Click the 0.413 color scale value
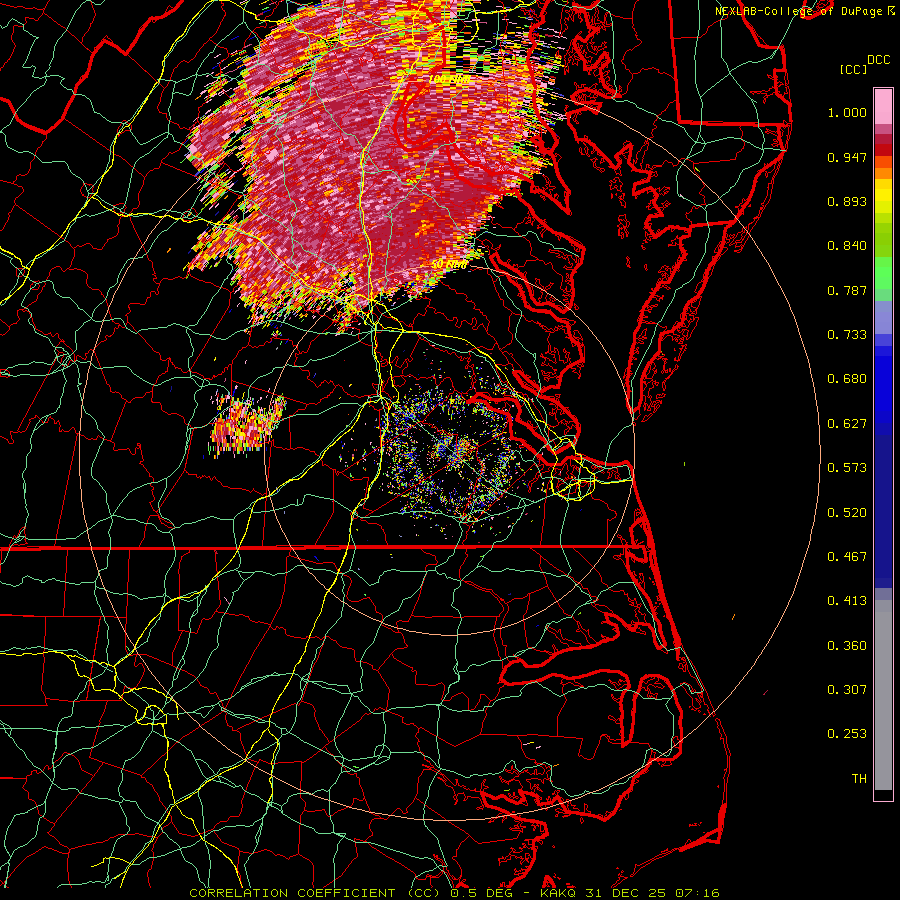Screen dimensions: 900x900 coord(847,601)
